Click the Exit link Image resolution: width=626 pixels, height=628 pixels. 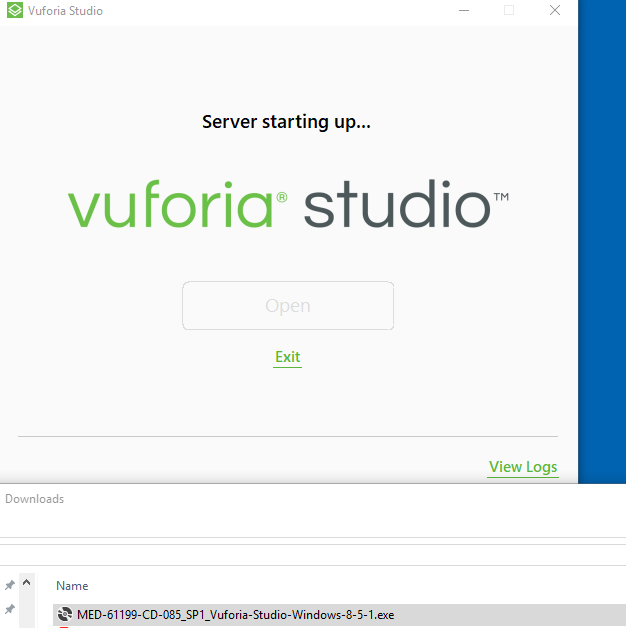pos(288,356)
